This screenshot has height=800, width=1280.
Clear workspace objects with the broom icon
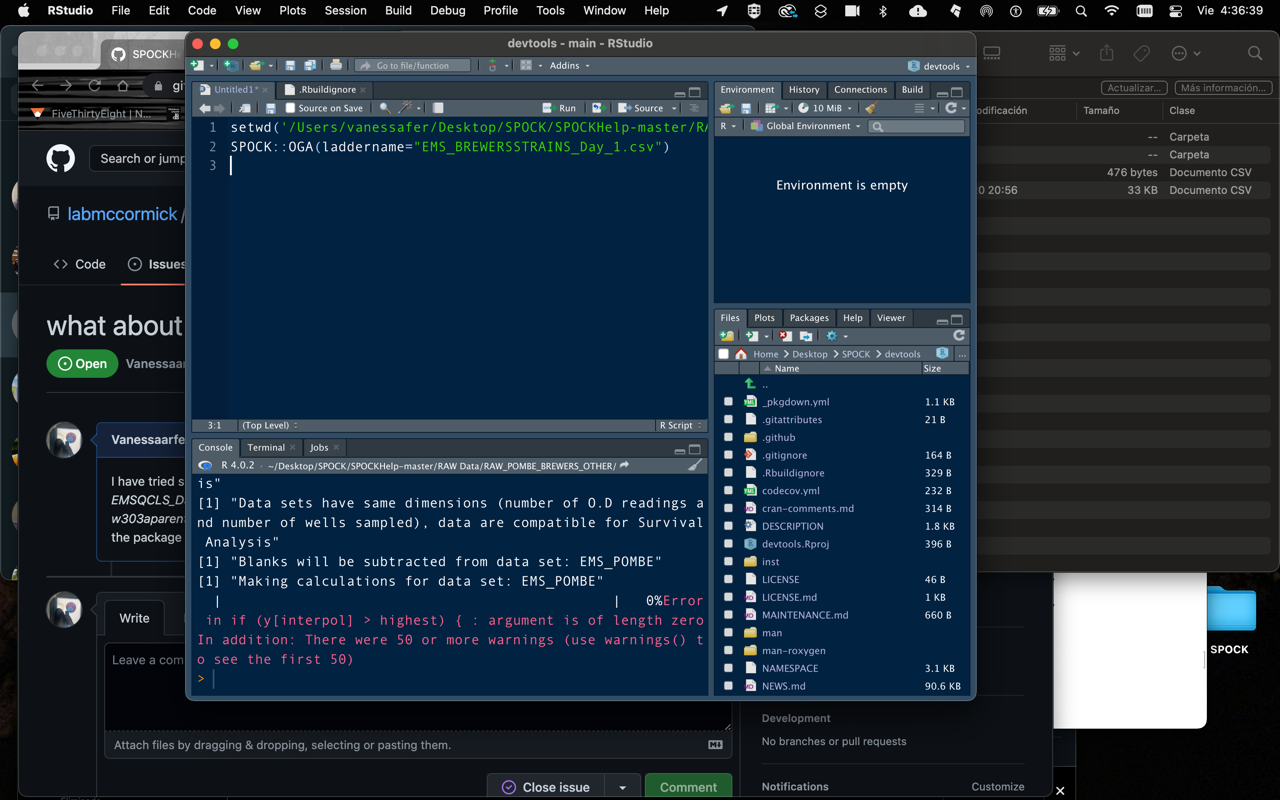tap(869, 108)
